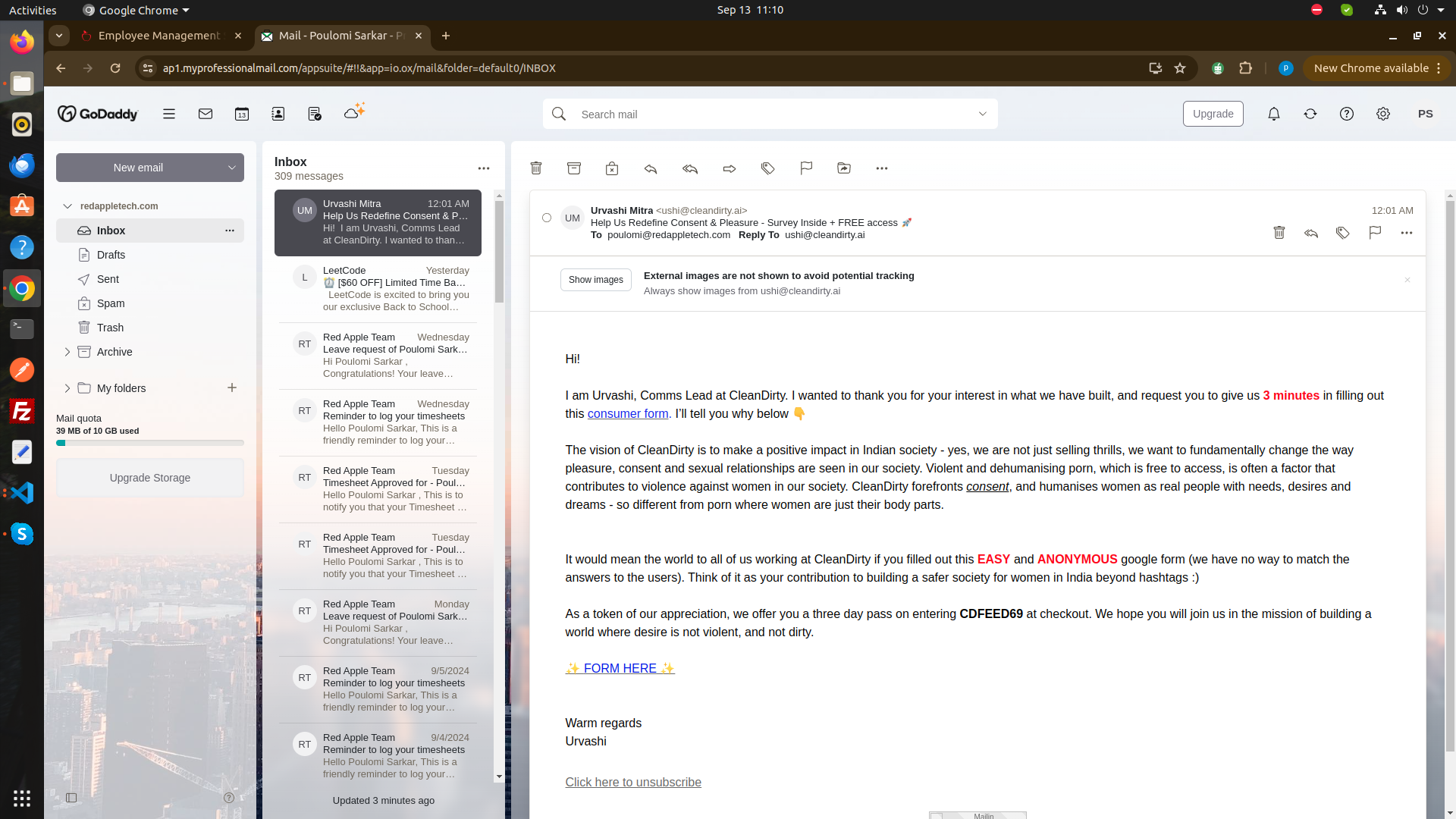
Task: Toggle the unread marker circle on message
Action: tap(547, 218)
